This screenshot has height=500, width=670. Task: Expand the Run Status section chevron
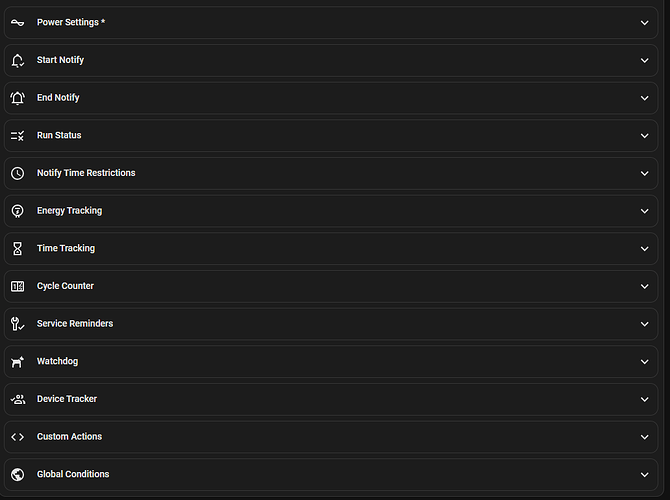(x=645, y=135)
